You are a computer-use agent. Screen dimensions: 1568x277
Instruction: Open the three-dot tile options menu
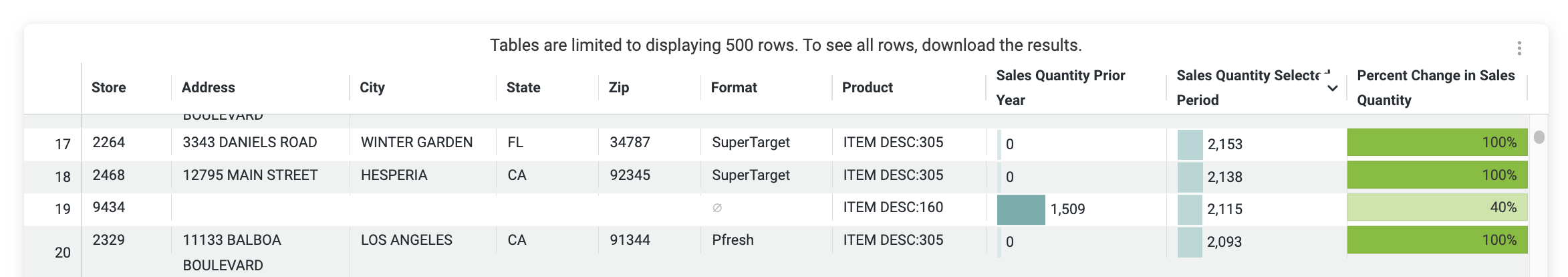(x=1519, y=48)
